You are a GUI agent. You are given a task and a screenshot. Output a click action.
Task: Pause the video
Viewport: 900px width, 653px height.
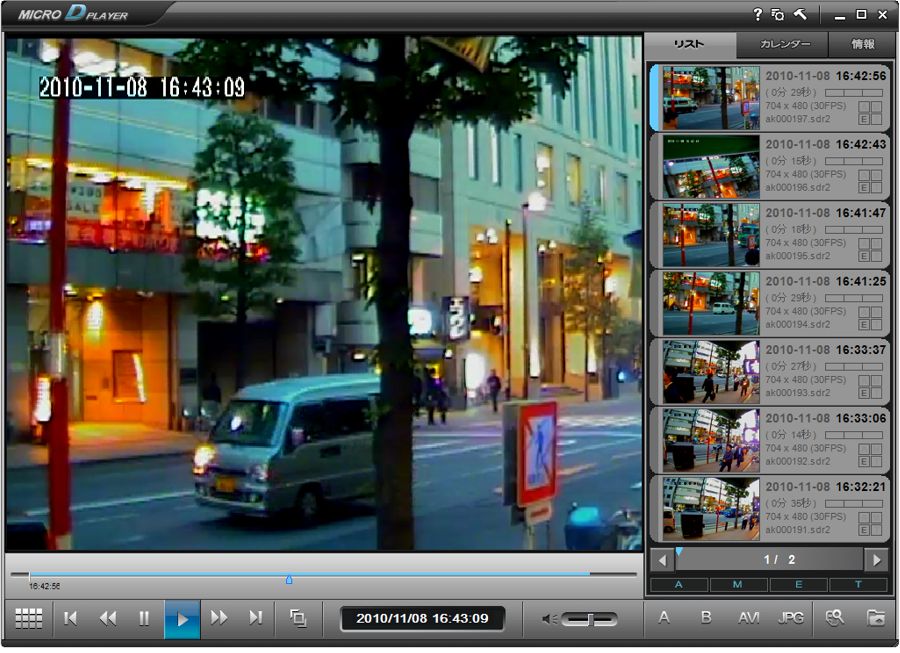click(x=144, y=618)
